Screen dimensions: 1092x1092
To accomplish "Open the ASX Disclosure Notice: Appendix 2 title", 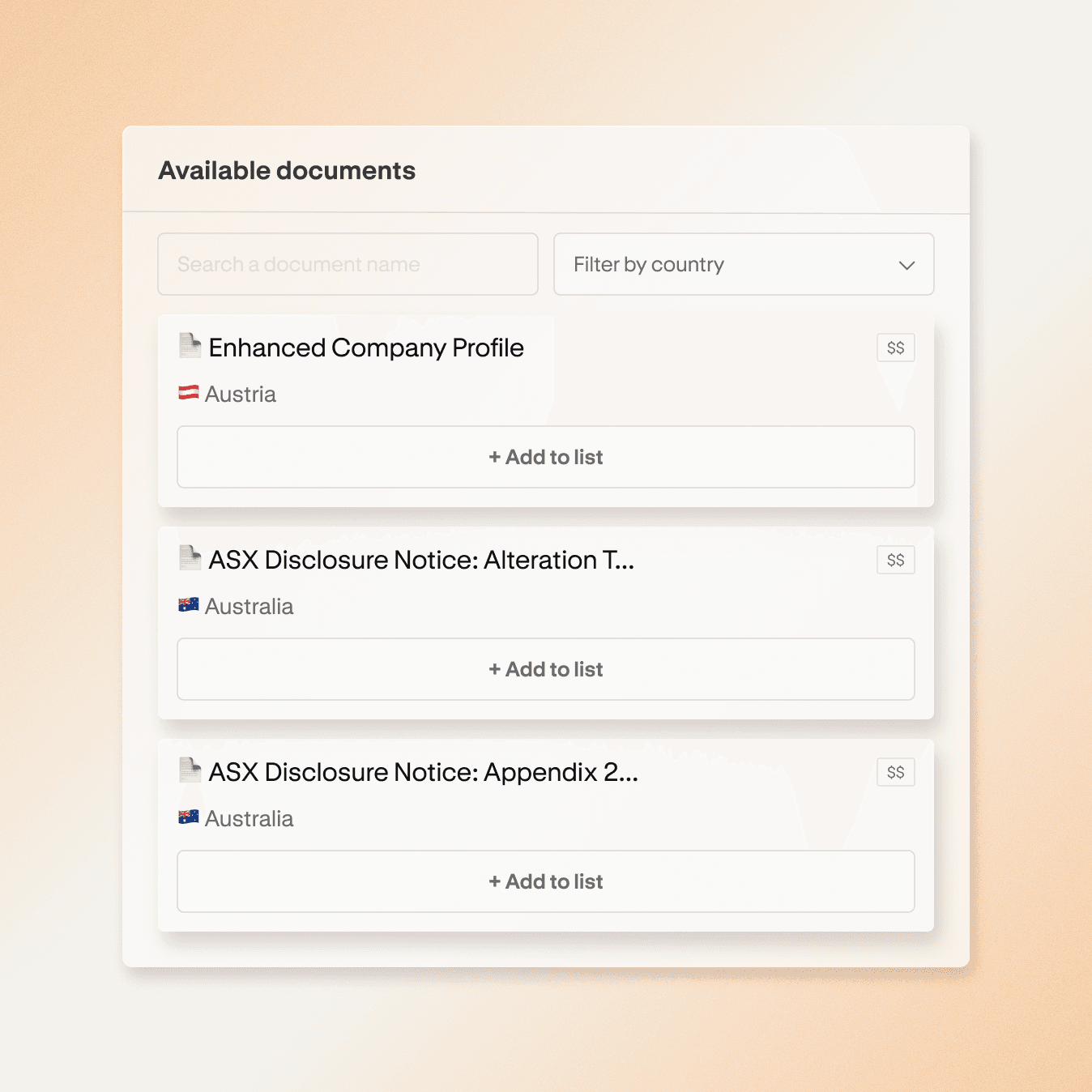I will coord(423,773).
